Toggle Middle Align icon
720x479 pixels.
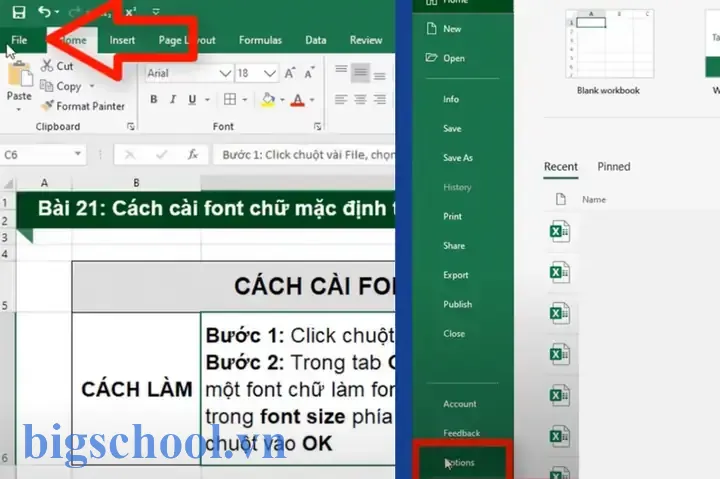pos(360,73)
